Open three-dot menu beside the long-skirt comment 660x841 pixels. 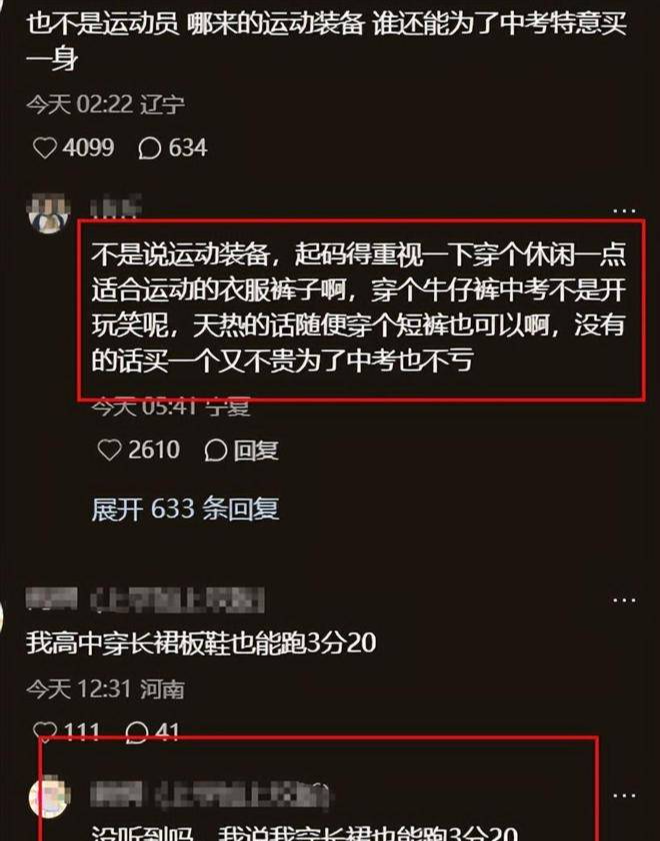pos(624,600)
